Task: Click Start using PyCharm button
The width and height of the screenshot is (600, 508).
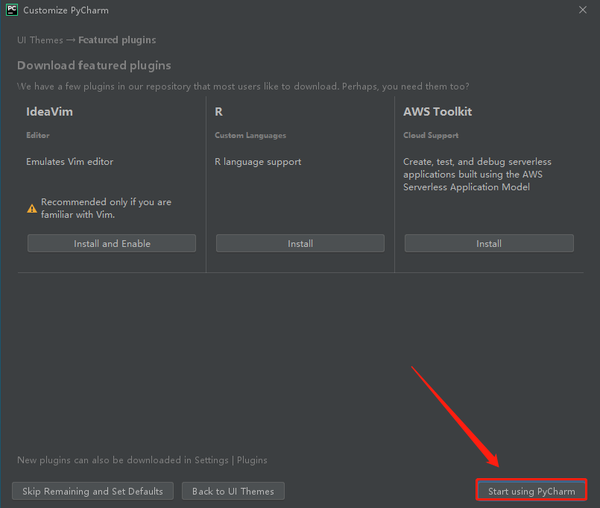Action: (x=532, y=491)
